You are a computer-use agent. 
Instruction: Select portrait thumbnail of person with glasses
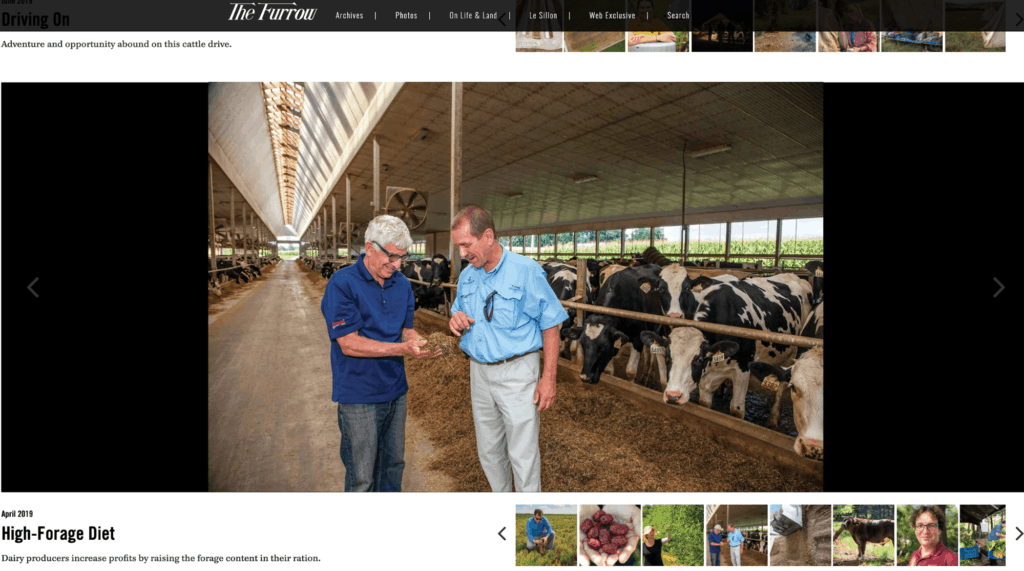coord(927,535)
